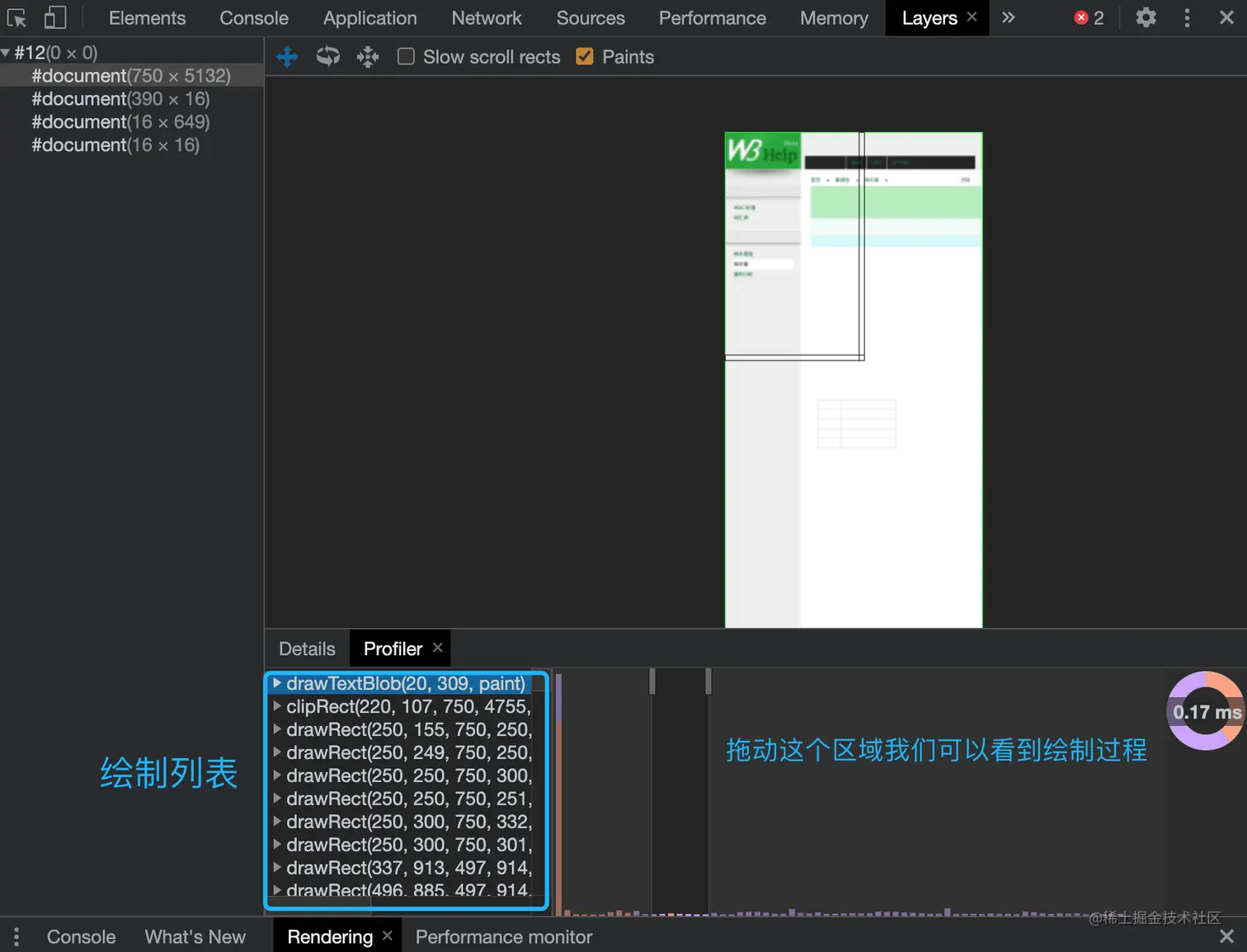Screen dimensions: 1247x952
Task: Open the What's New drawer tab
Action: [195, 936]
